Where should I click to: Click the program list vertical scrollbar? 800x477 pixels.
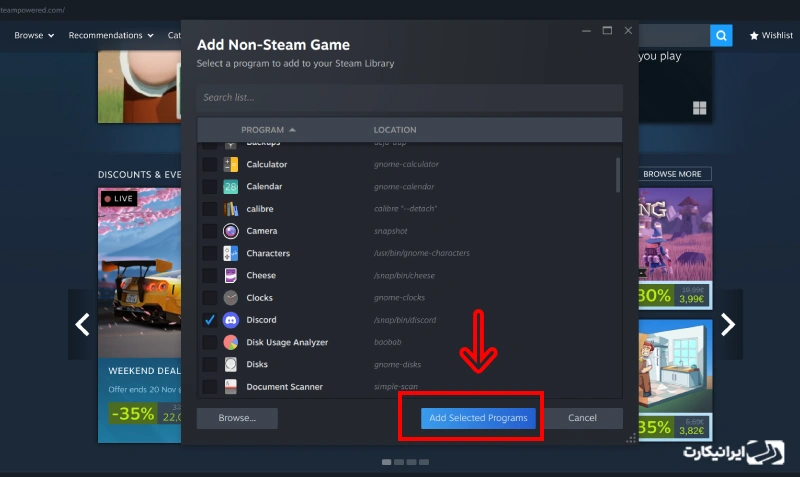[x=617, y=175]
